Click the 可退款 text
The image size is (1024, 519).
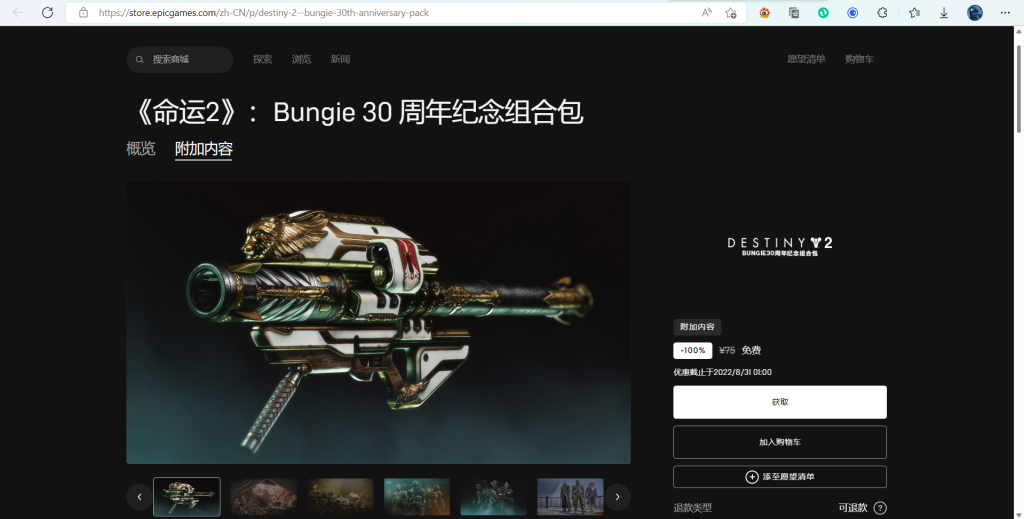853,508
